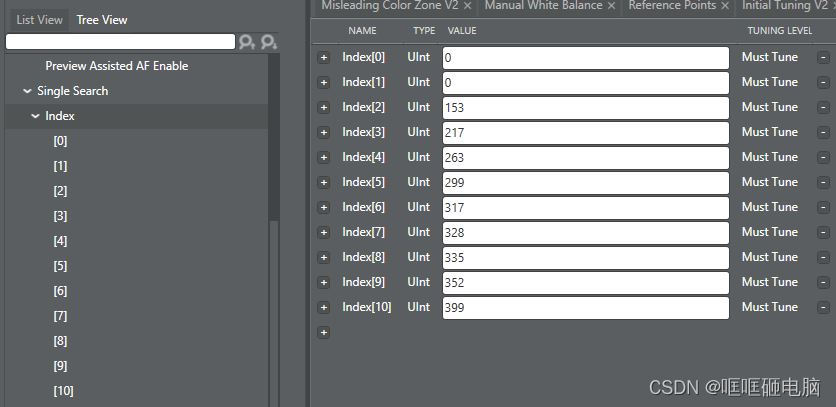Select tree item [9] under Index
Image resolution: width=836 pixels, height=407 pixels.
tap(60, 366)
